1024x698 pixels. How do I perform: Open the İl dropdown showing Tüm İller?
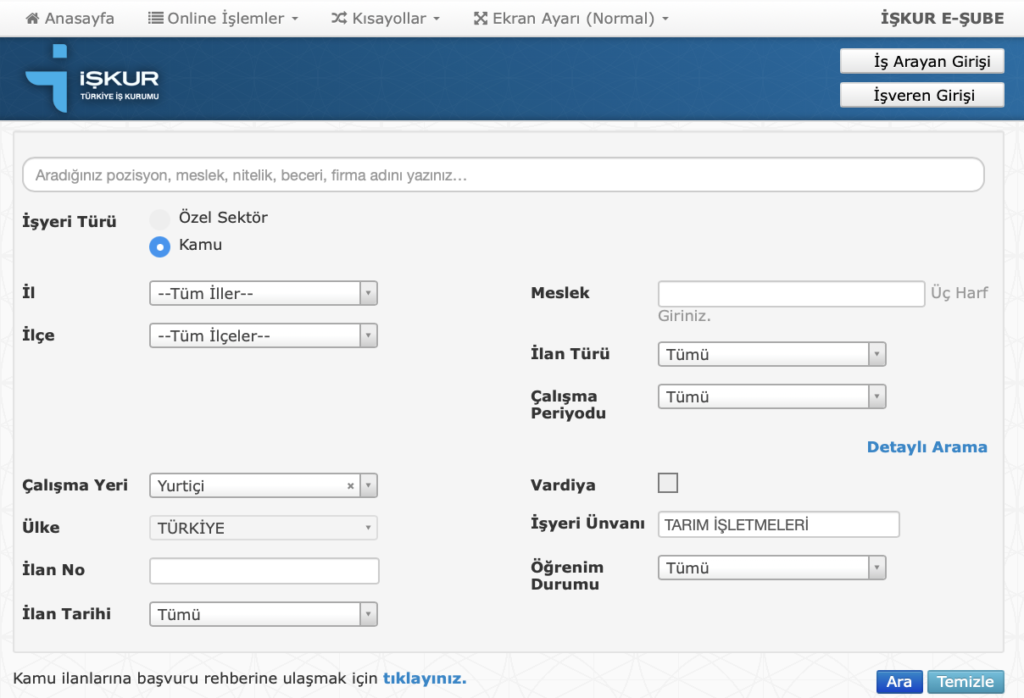pyautogui.click(x=263, y=294)
